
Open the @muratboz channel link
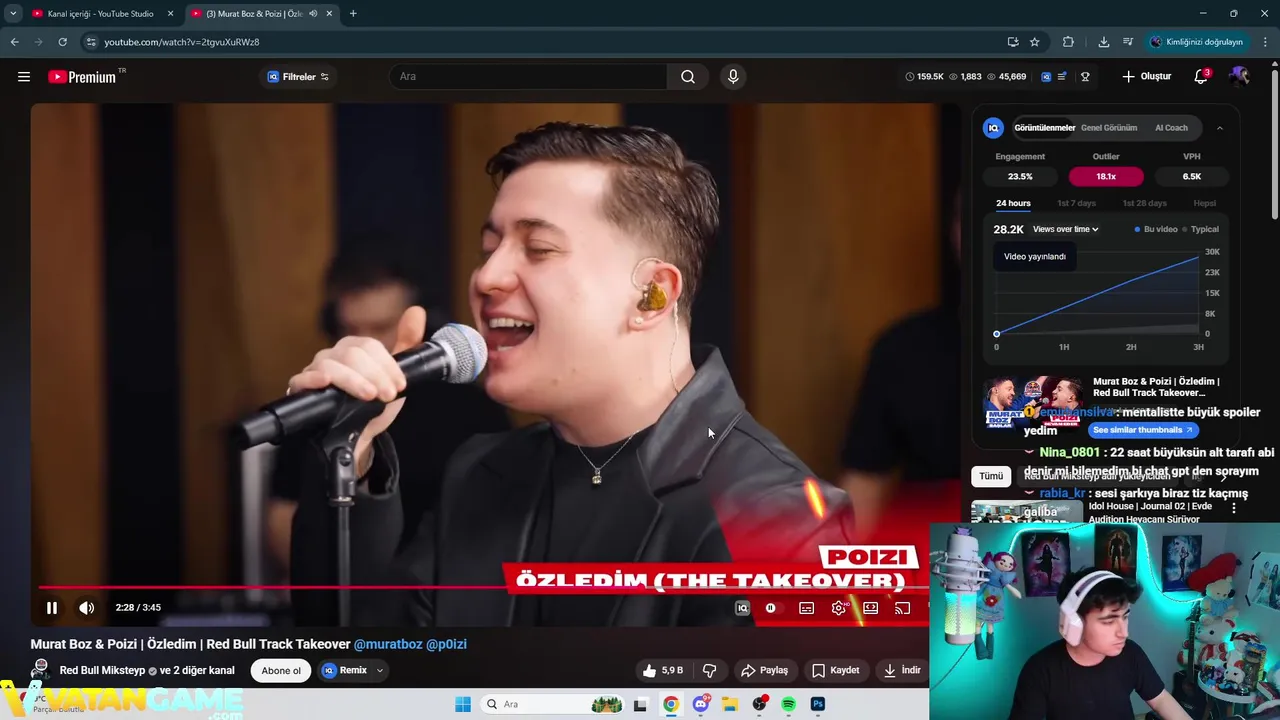tap(388, 644)
